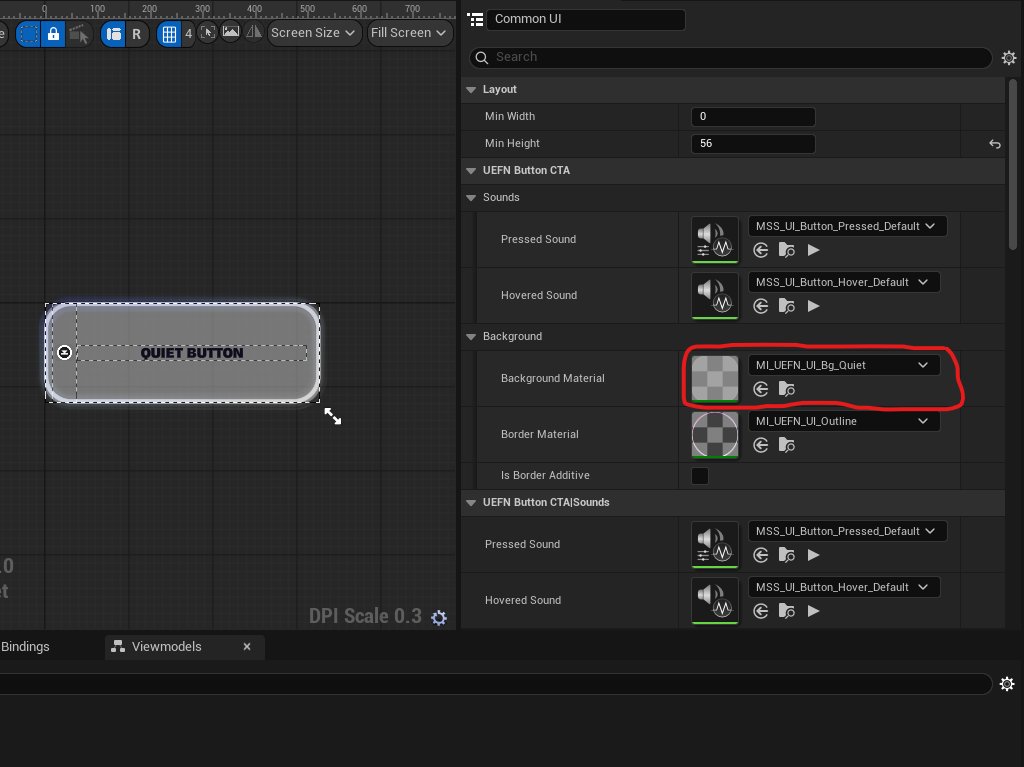The height and width of the screenshot is (767, 1024).
Task: Open the MI_UEFN_UI_Outline dropdown
Action: [844, 421]
